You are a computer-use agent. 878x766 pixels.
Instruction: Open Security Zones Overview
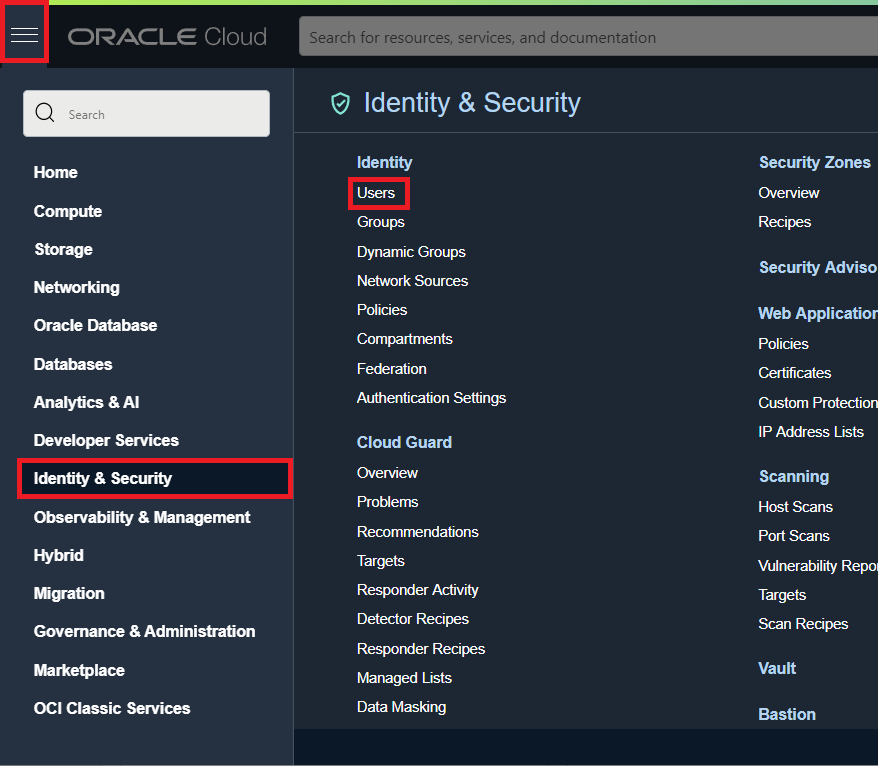788,193
